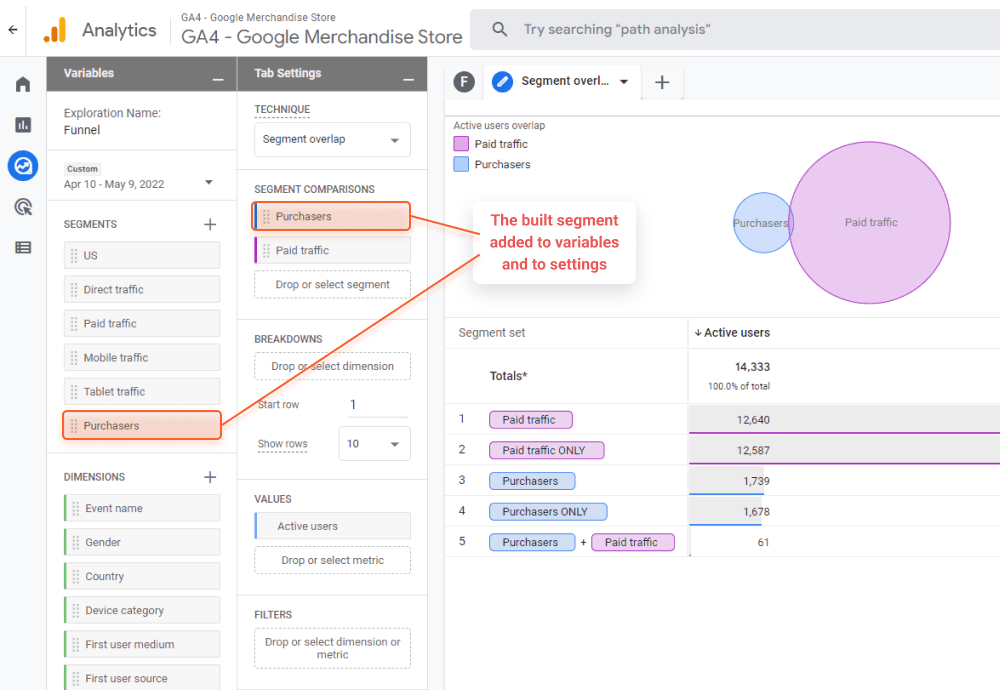Screen dimensions: 1000x690
Task: Click the Active users value chip
Action: [332, 526]
